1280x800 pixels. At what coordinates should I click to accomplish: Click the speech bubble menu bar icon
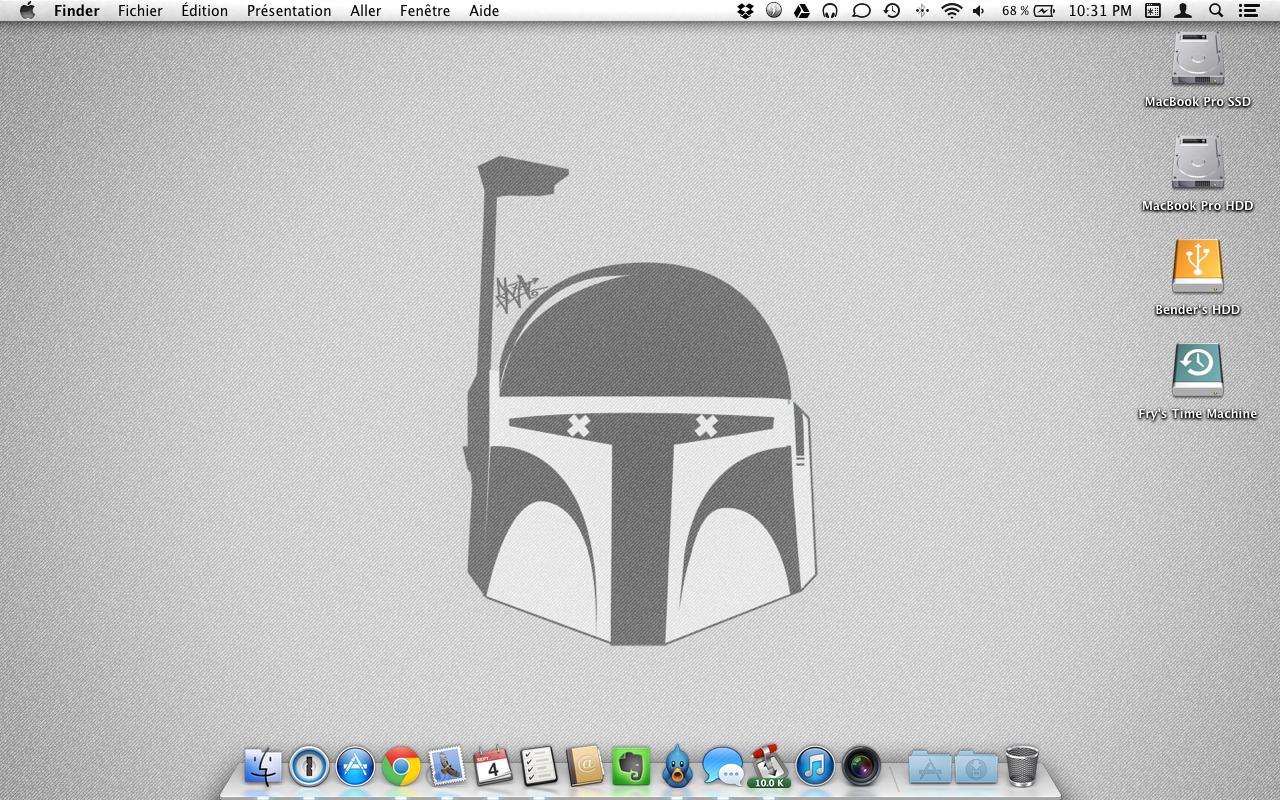(x=861, y=11)
